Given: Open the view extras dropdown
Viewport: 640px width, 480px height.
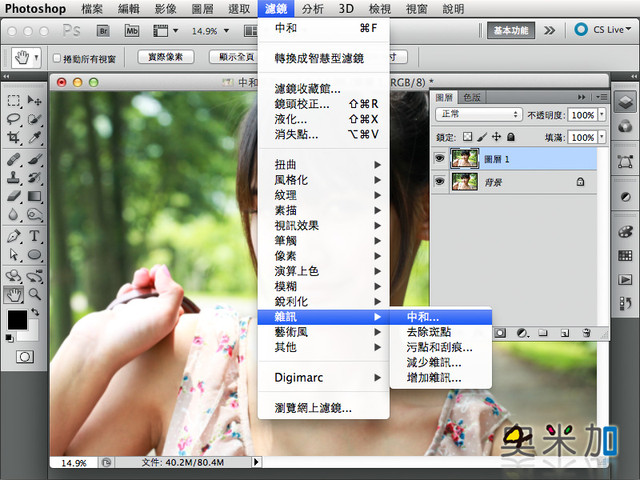Looking at the screenshot, I should point(176,31).
